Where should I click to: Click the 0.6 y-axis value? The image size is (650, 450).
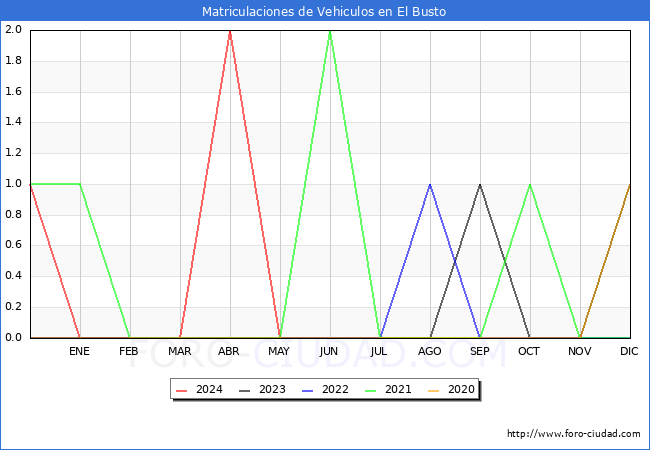point(13,245)
